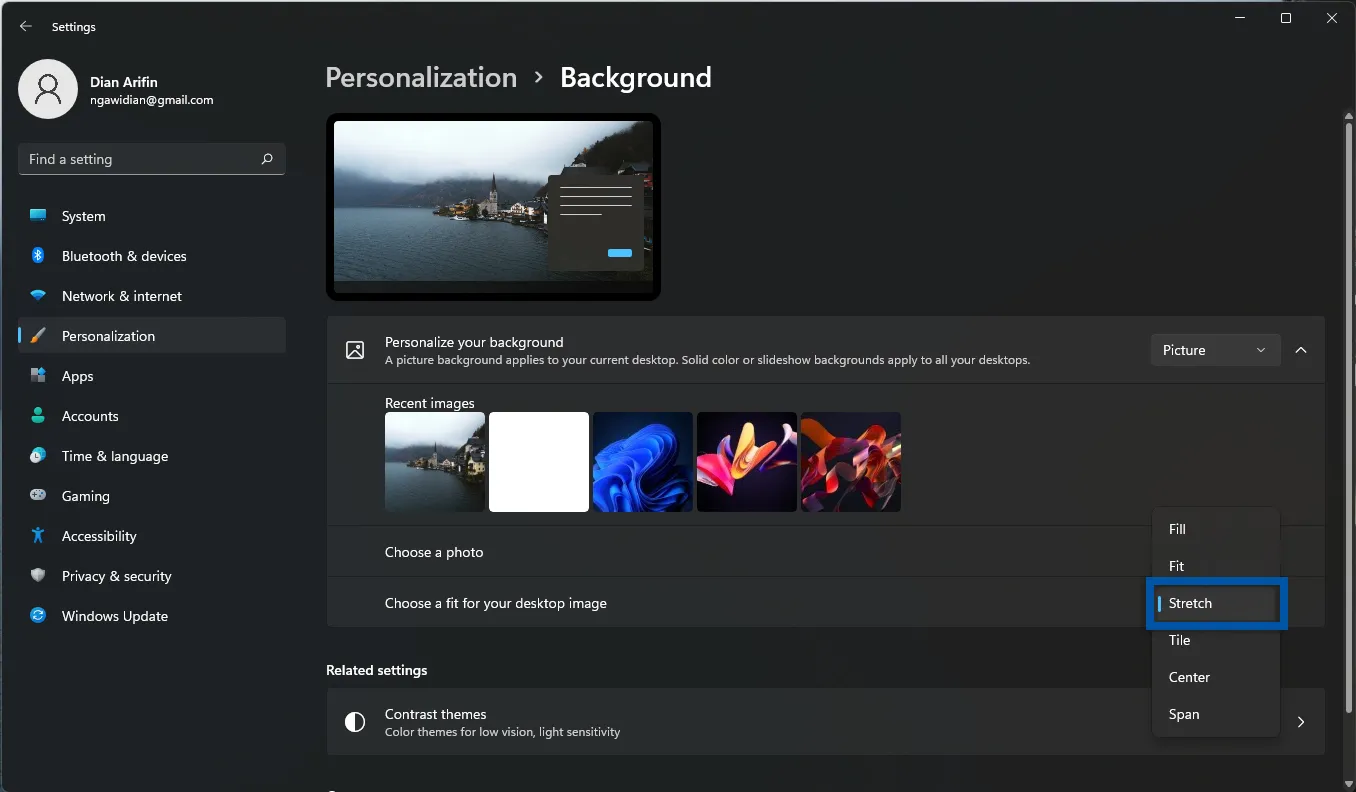
Task: Open Network & internet via Wi-Fi icon
Action: [38, 296]
